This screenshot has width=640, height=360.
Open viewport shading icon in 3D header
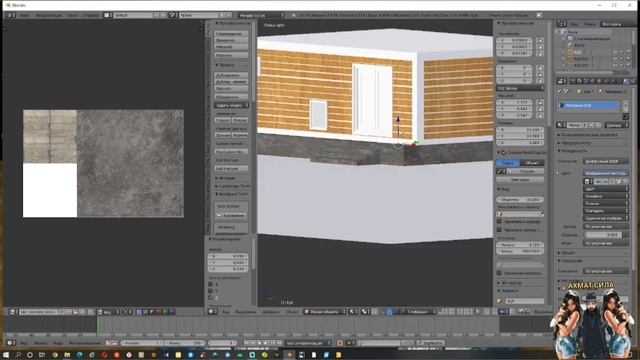coord(353,312)
